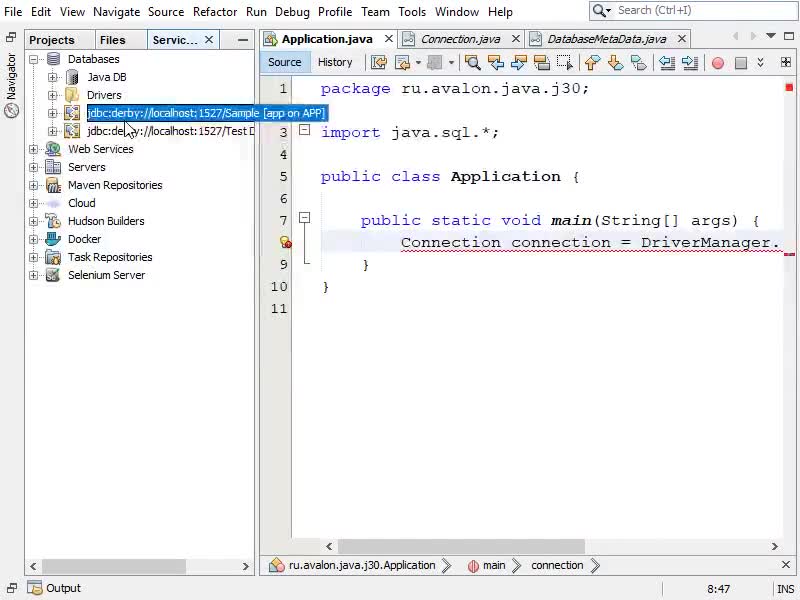Expand the Drivers node
This screenshot has height=600, width=800.
point(53,95)
